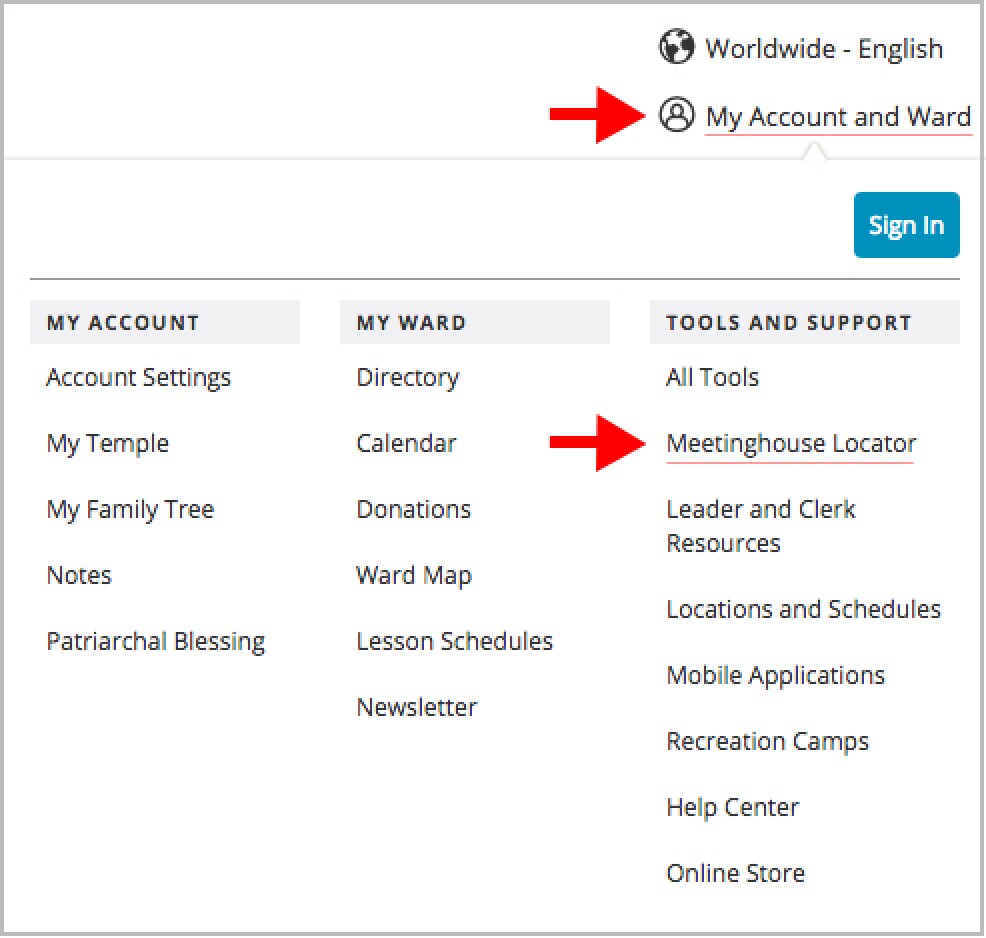Viewport: 986px width, 938px height.
Task: Open the ward Directory
Action: click(407, 377)
